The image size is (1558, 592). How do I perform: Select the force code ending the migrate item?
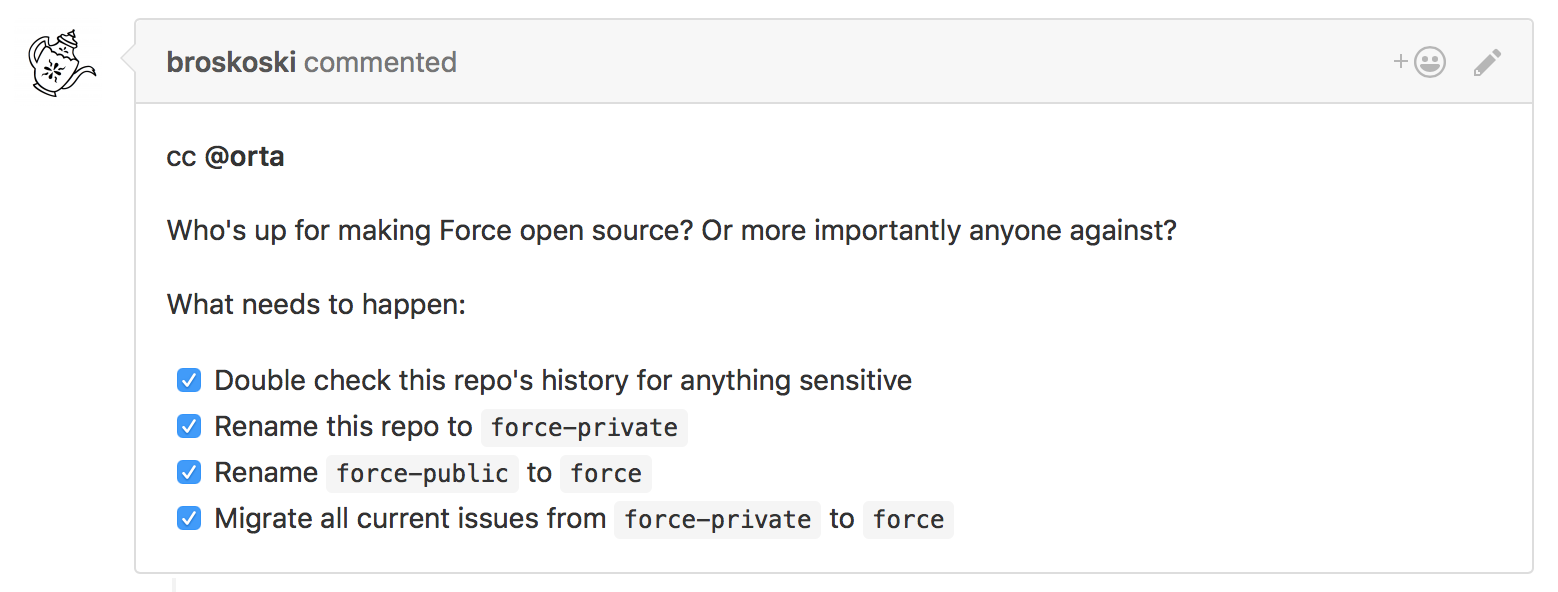coord(908,519)
